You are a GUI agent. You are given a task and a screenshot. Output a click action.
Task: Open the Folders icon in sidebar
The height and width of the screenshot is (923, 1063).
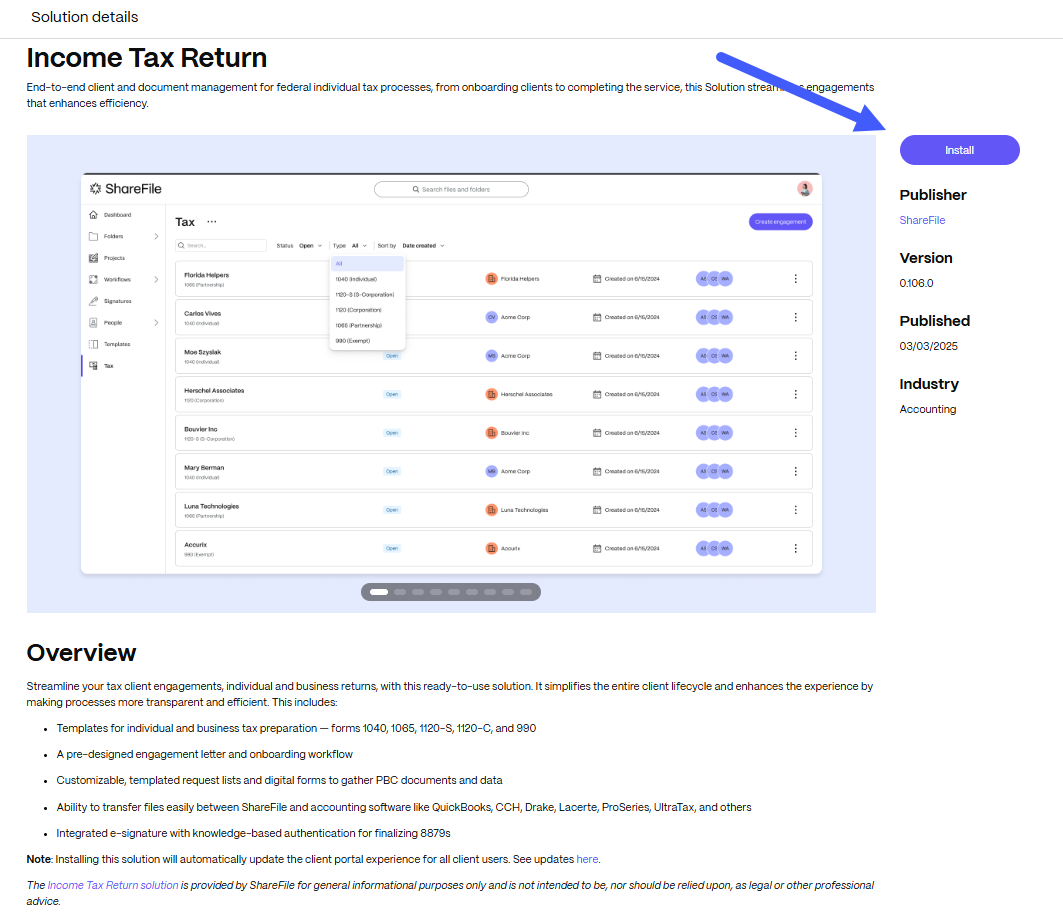coord(94,237)
